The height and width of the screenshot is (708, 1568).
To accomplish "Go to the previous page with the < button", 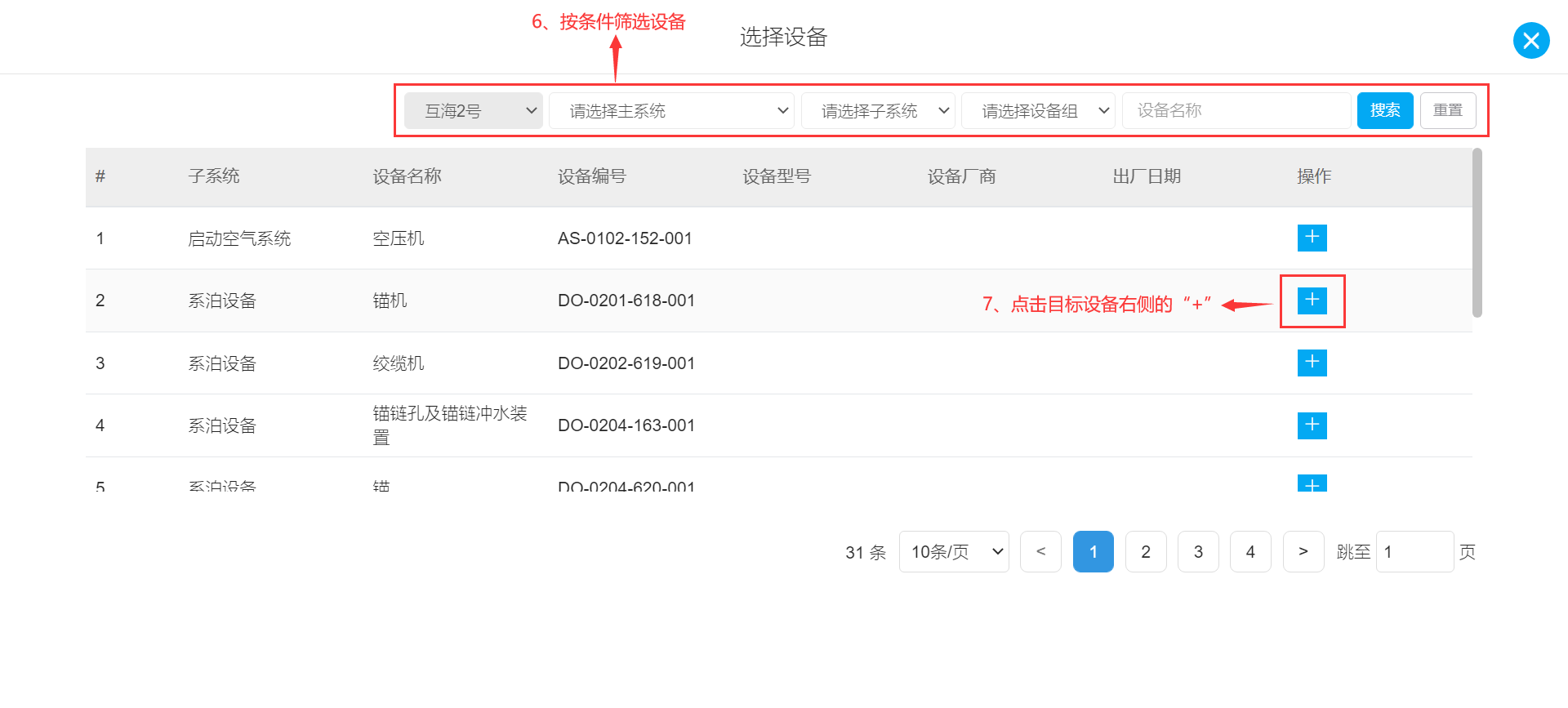I will point(1040,552).
